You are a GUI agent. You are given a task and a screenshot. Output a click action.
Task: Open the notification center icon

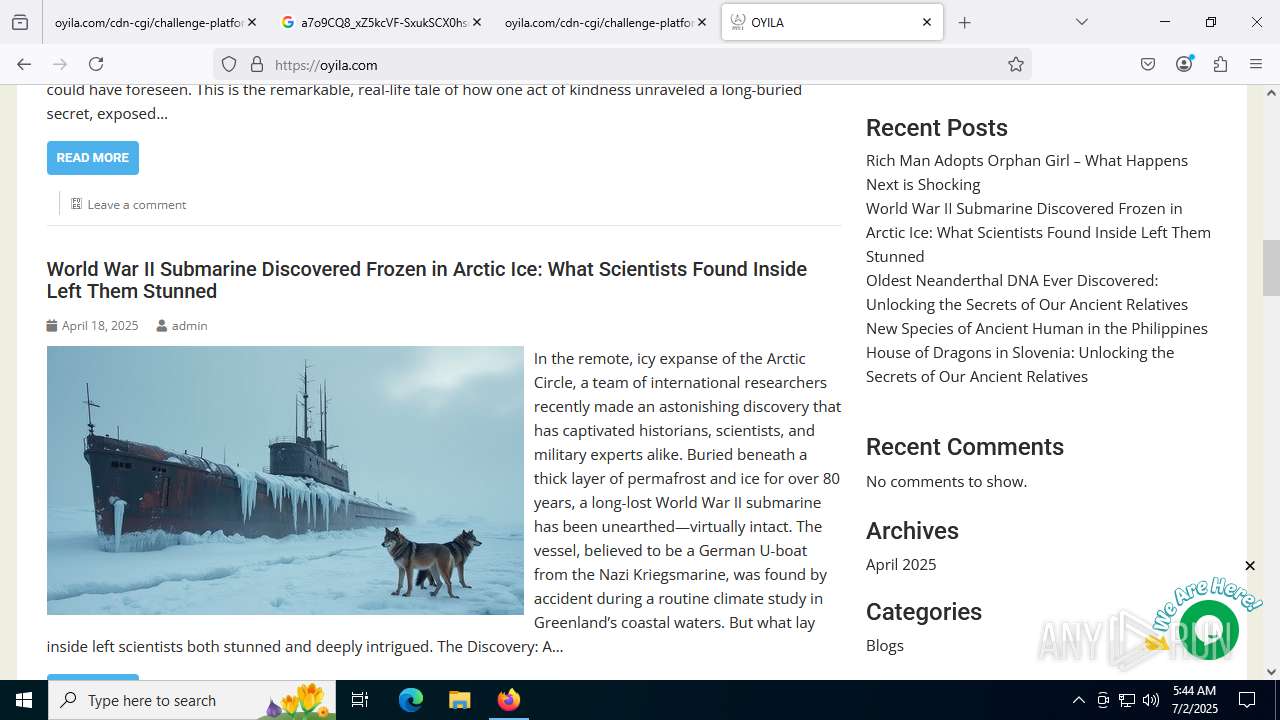(x=1247, y=700)
